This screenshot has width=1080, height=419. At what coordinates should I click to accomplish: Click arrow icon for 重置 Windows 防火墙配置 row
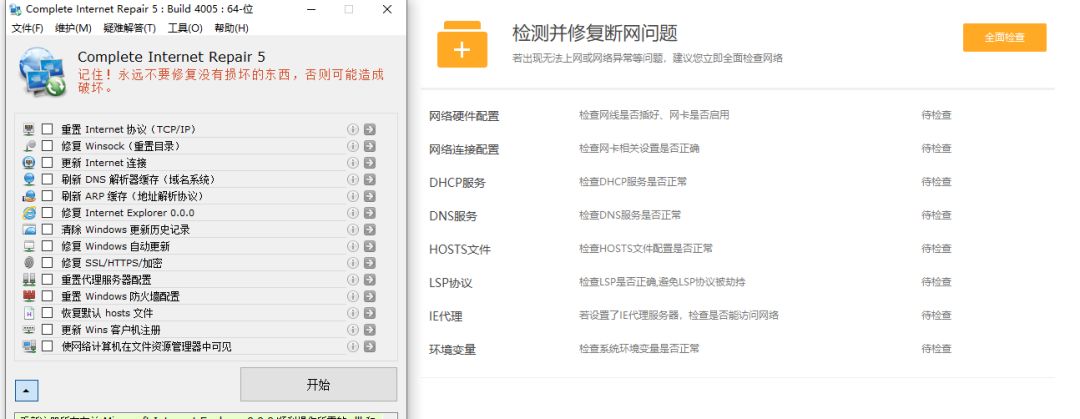click(370, 296)
